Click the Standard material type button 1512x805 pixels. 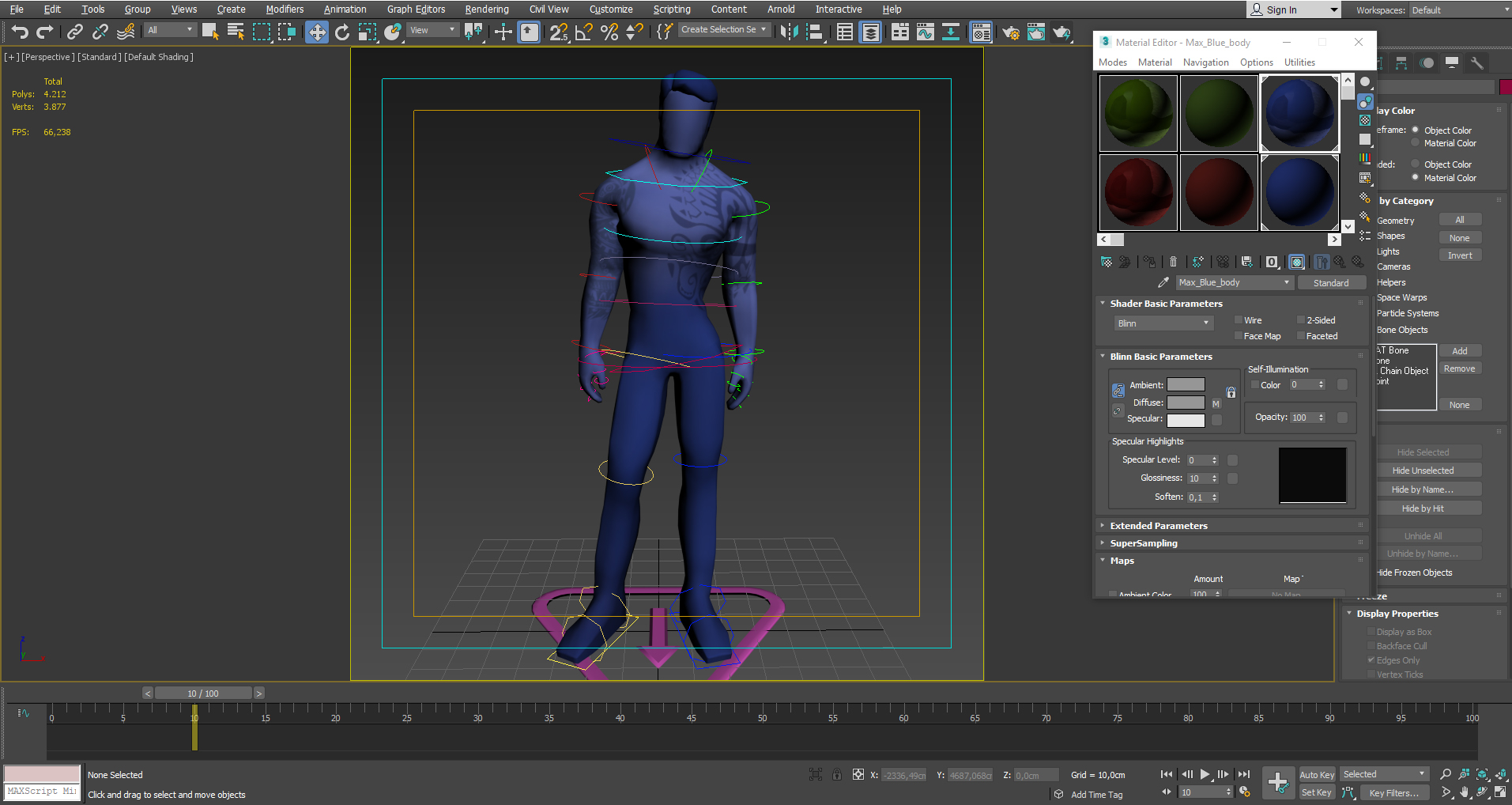(1332, 282)
